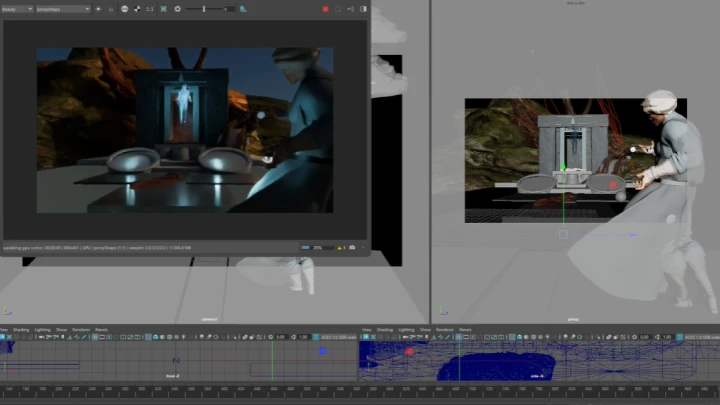The height and width of the screenshot is (405, 720).
Task: Open Panels menu in camera1 panel
Action: pyautogui.click(x=101, y=330)
